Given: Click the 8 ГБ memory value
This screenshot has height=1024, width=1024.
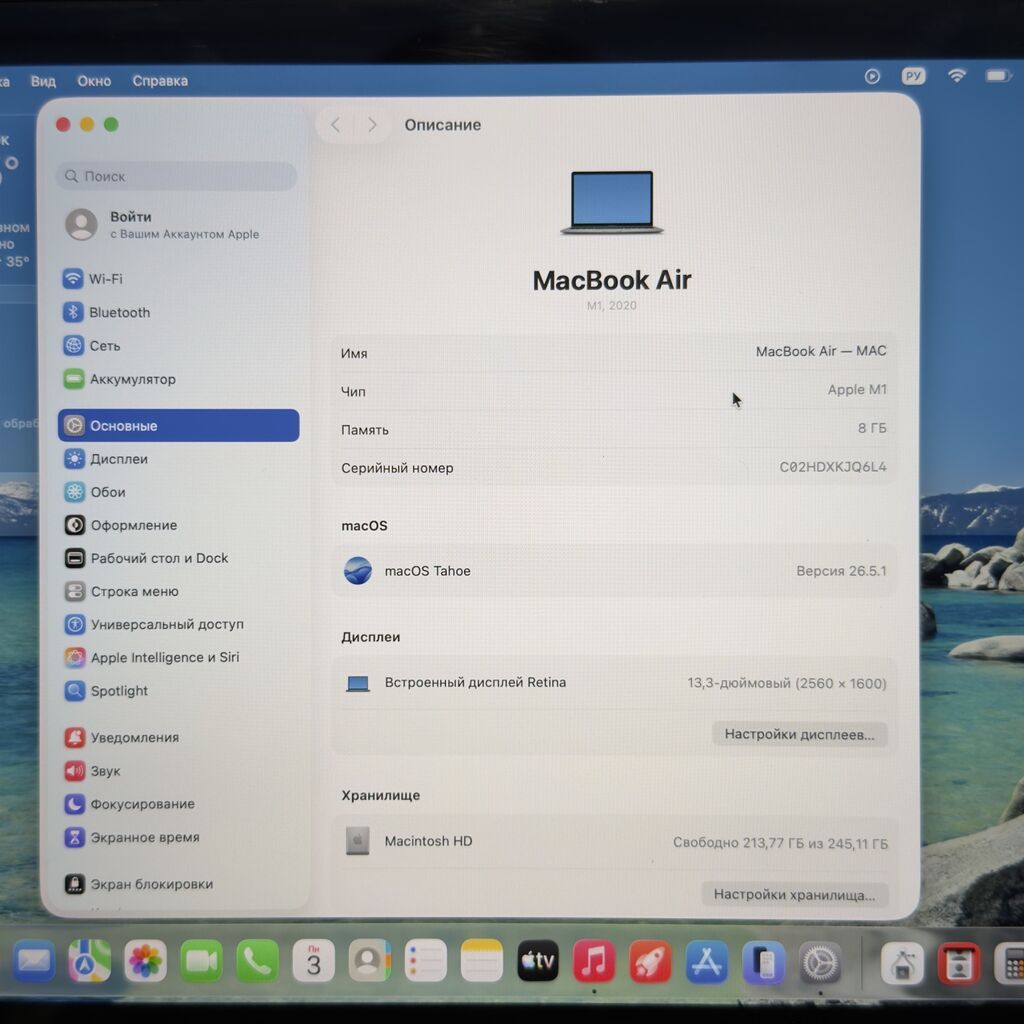Looking at the screenshot, I should pyautogui.click(x=872, y=428).
